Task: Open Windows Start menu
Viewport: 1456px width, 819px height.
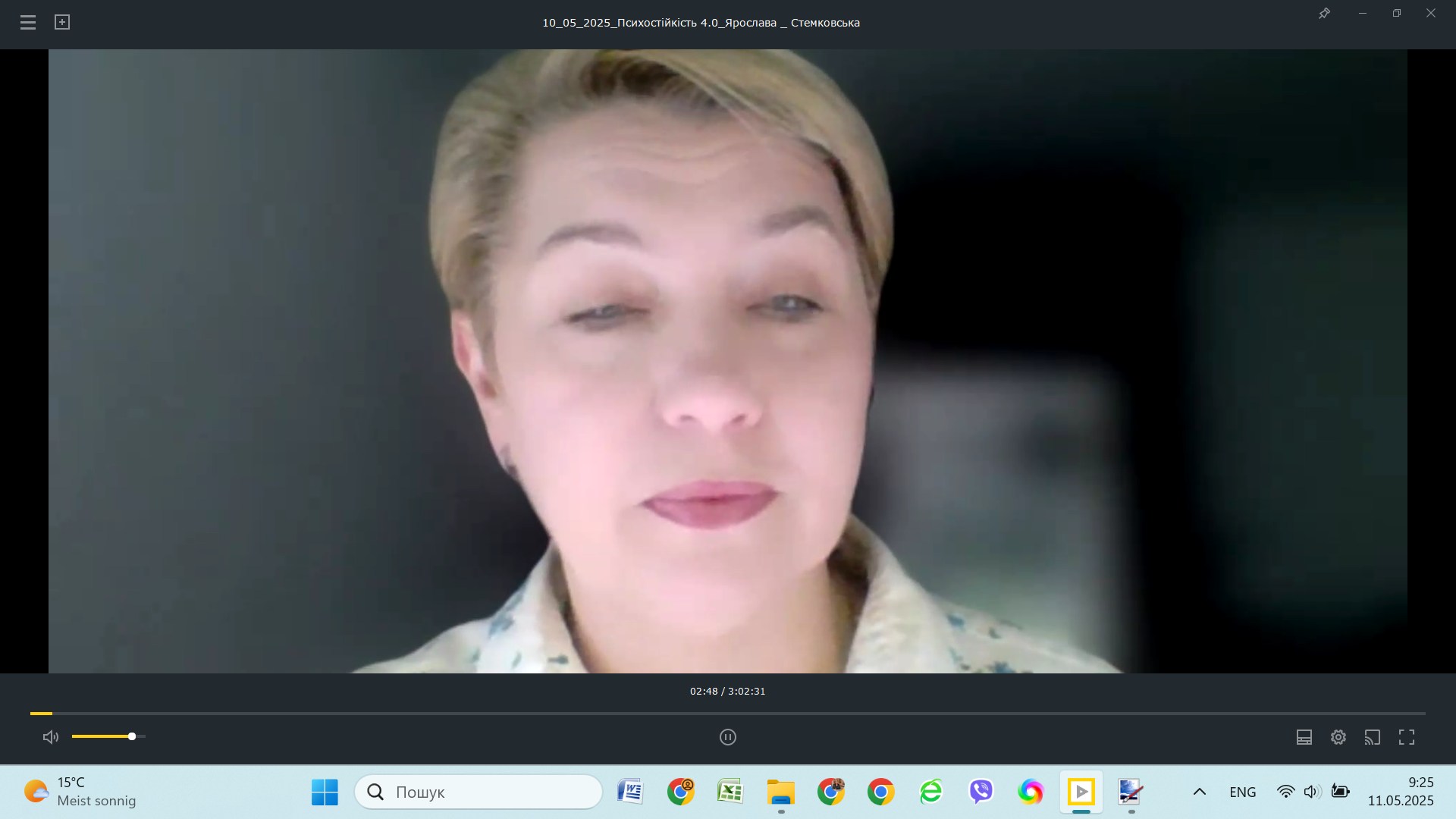Action: pos(325,792)
